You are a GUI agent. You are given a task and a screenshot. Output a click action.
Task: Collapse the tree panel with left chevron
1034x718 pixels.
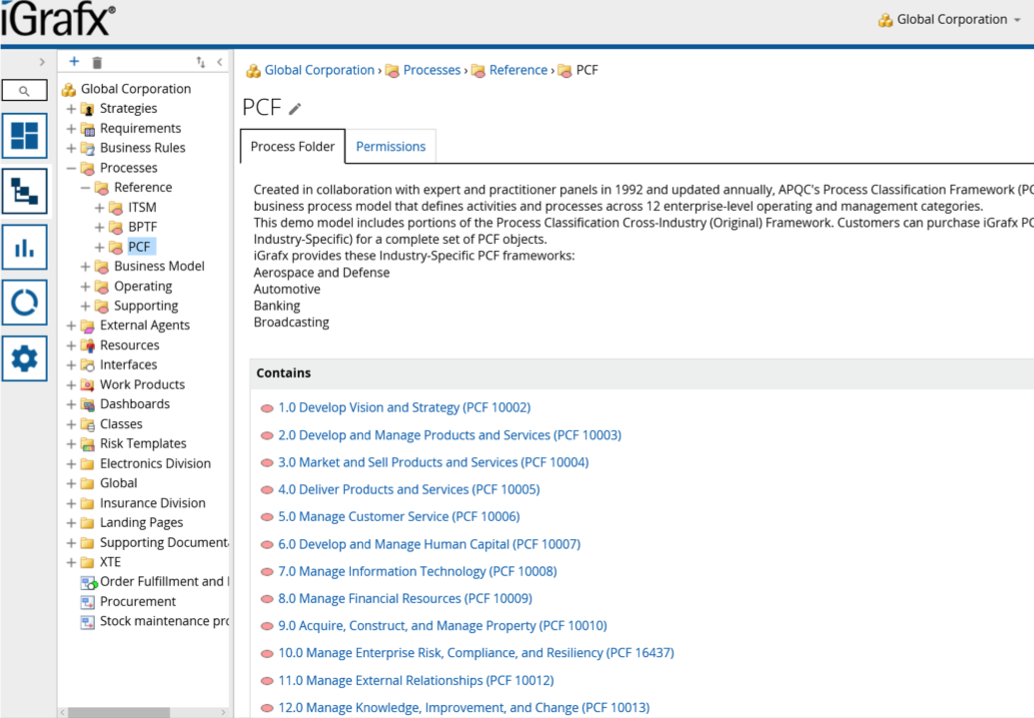click(x=220, y=62)
